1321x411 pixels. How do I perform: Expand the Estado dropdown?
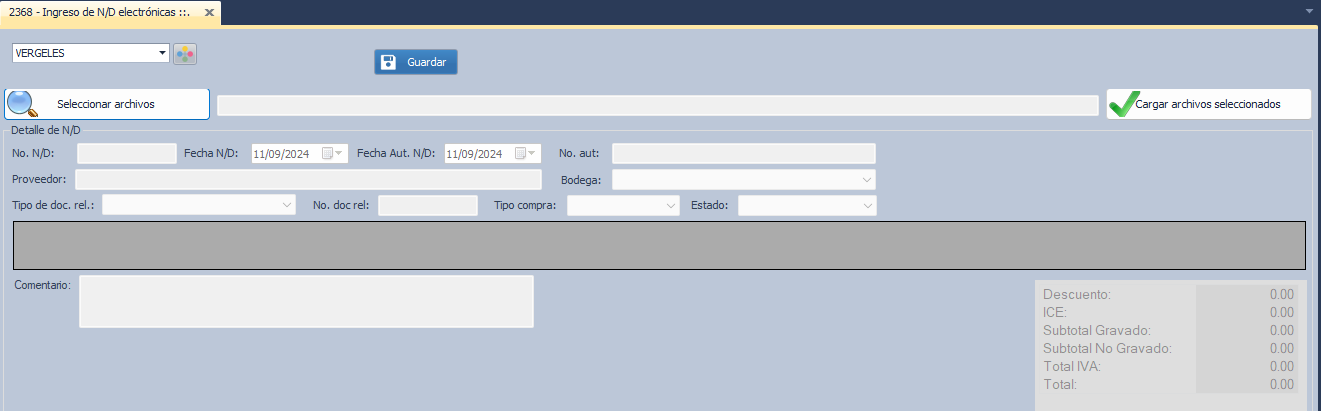point(866,205)
